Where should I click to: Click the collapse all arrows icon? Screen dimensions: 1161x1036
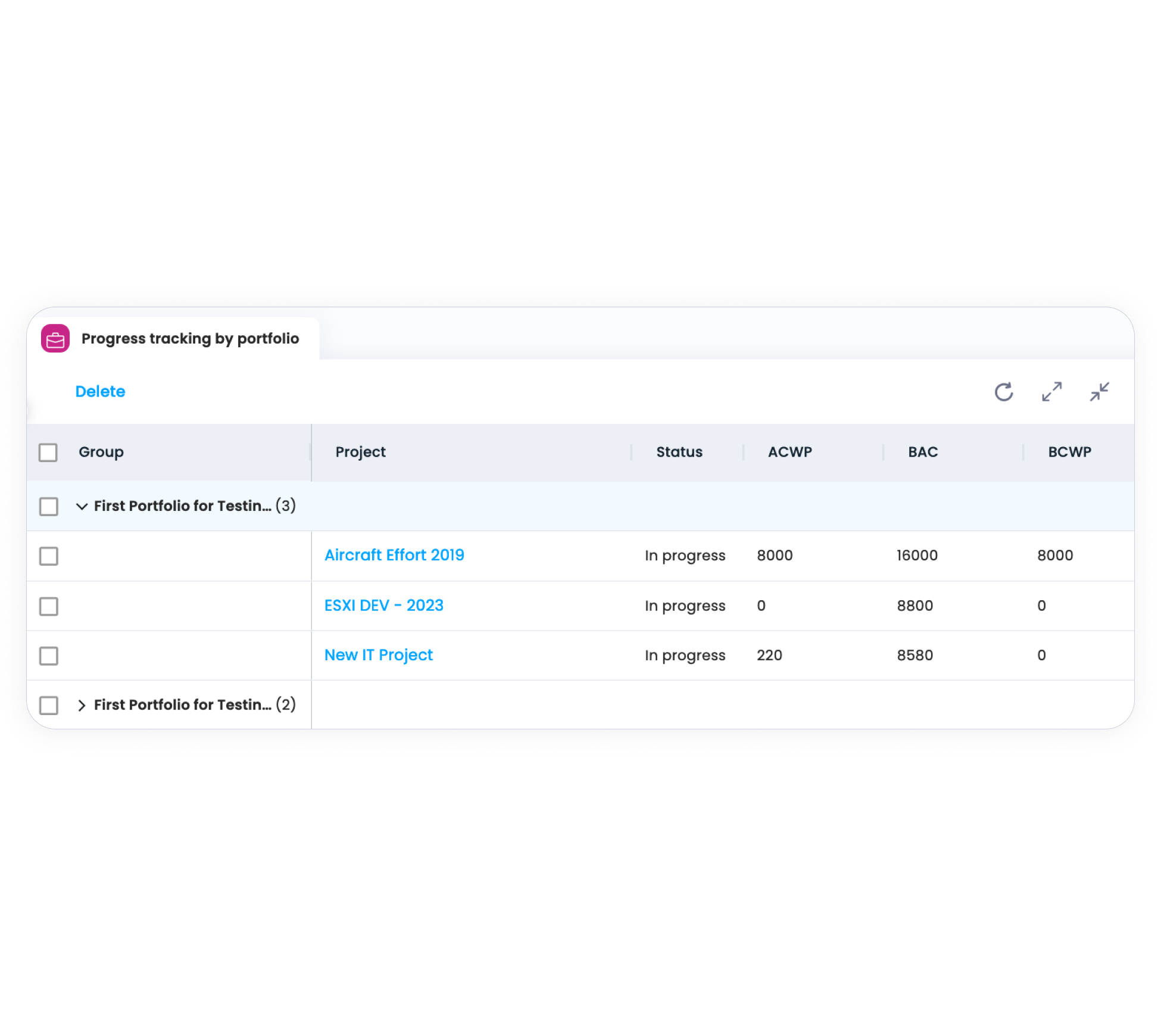[1100, 392]
